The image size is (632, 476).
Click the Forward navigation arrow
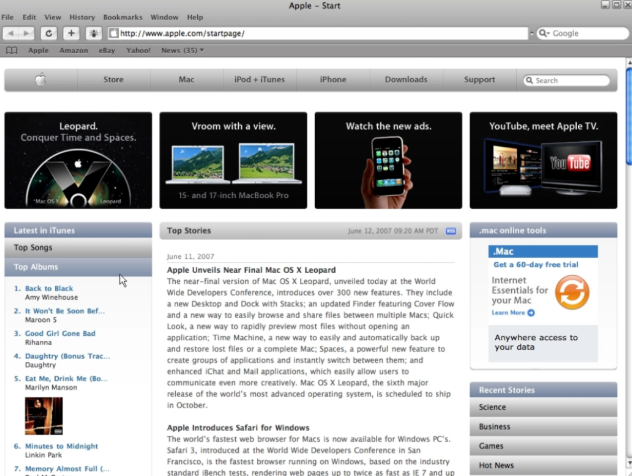(28, 33)
